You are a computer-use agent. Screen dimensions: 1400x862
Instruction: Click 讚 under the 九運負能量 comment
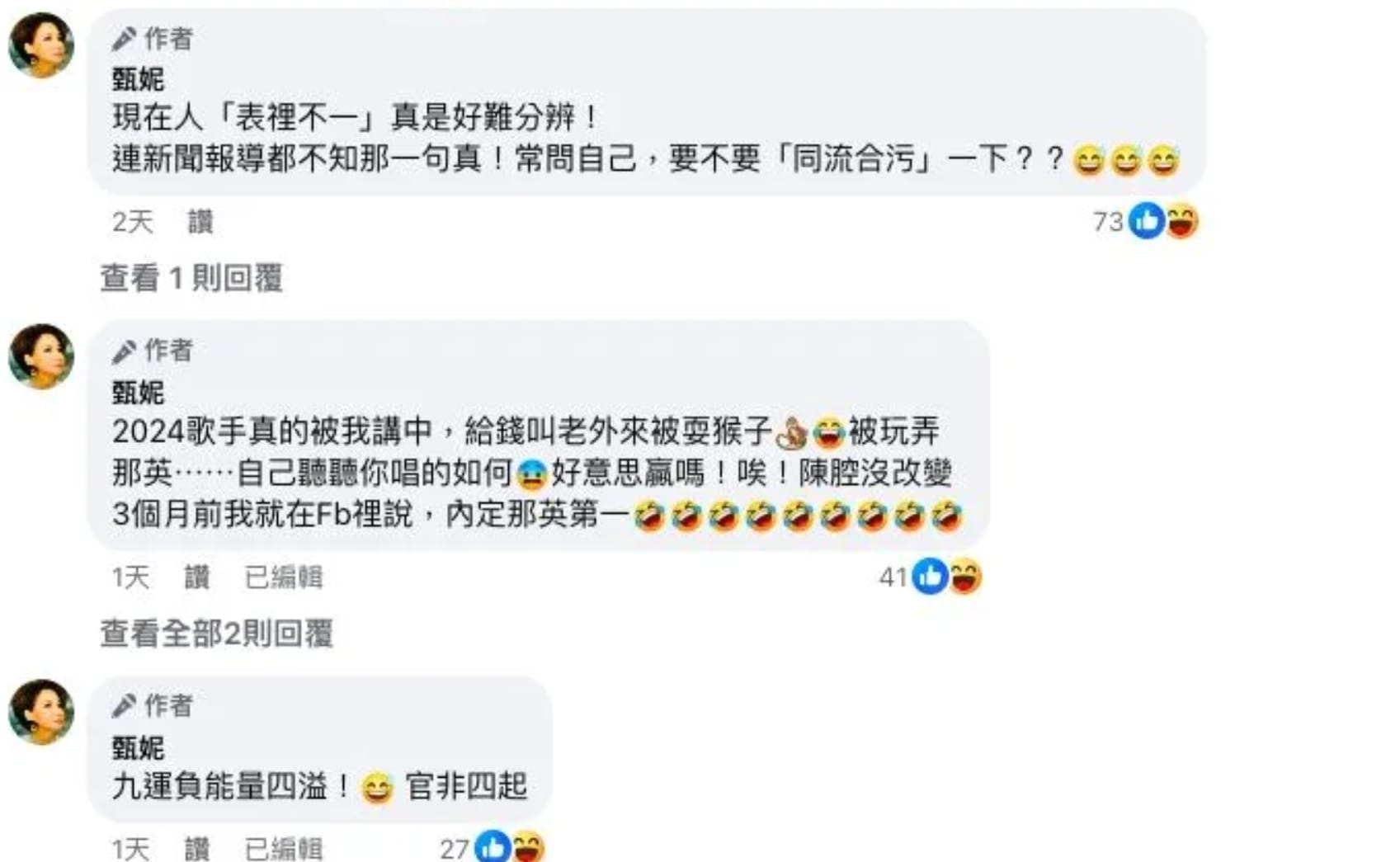[x=197, y=849]
